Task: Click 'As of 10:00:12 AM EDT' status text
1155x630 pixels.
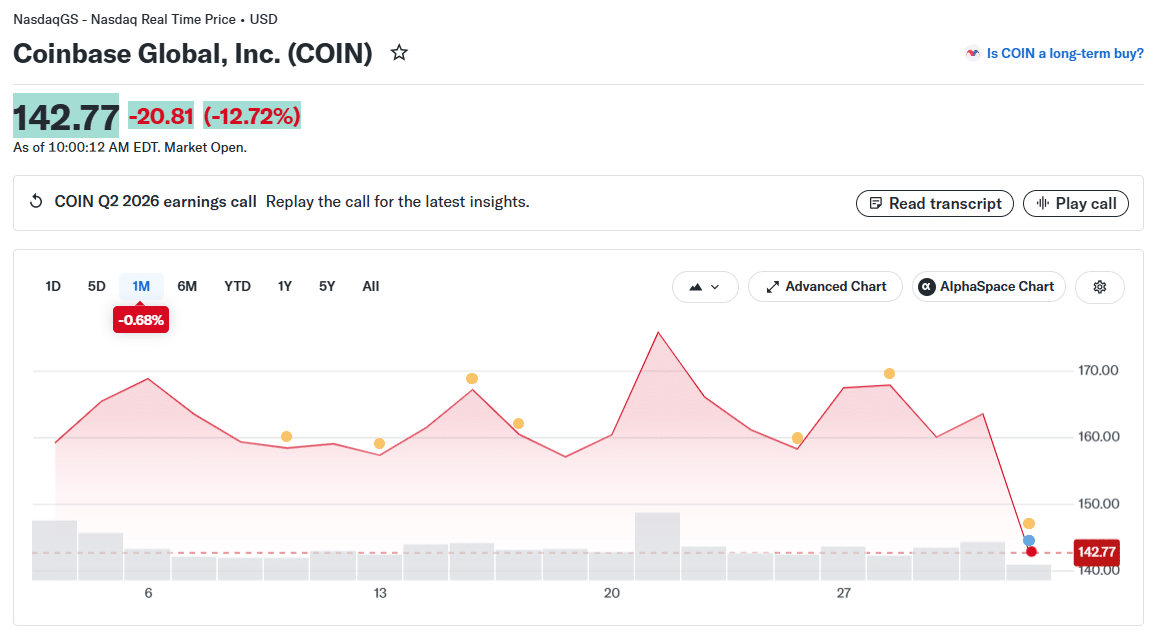Action: pyautogui.click(x=86, y=147)
